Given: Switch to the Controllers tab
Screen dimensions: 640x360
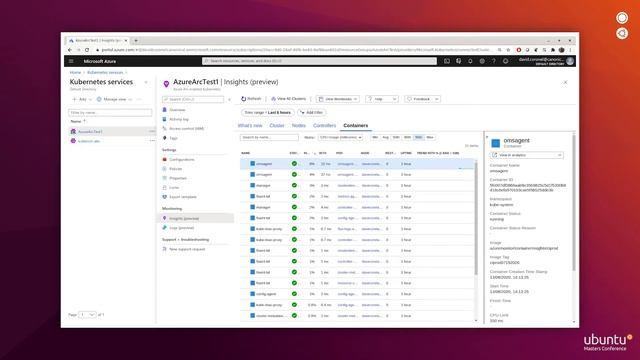Looking at the screenshot, I should click(324, 126).
